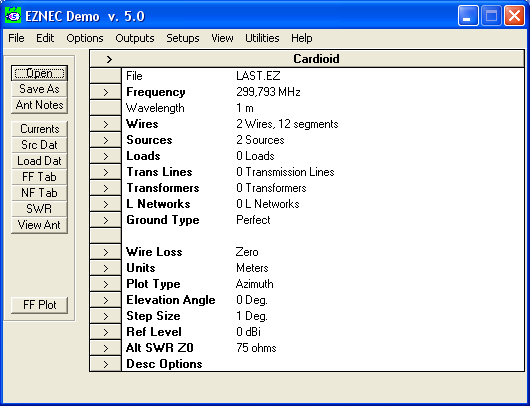Click the EZNEC app icon in title bar

pyautogui.click(x=13, y=16)
